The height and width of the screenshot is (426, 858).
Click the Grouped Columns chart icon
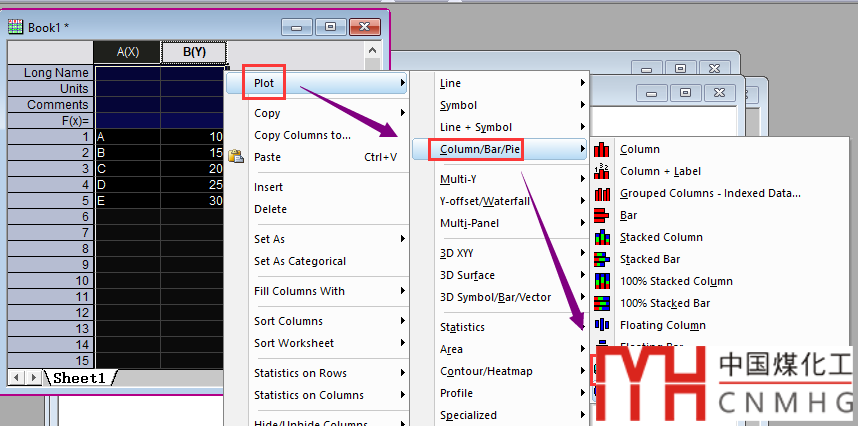pyautogui.click(x=602, y=194)
